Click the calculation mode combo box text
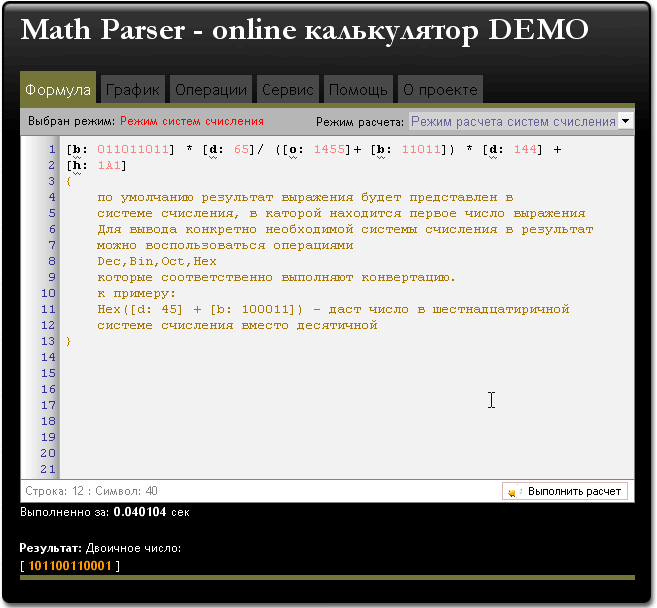 coord(512,121)
